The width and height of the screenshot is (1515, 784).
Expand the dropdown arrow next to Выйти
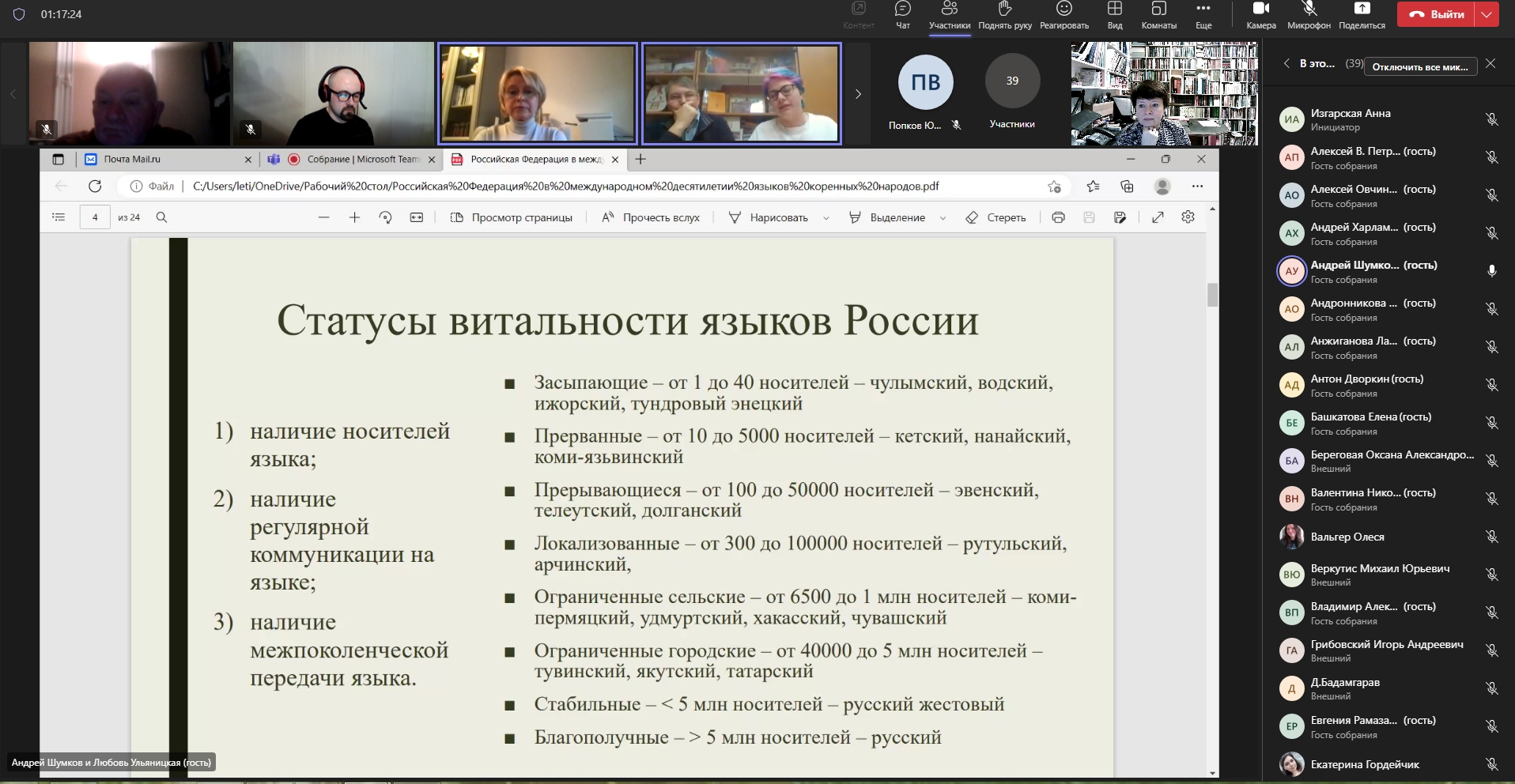tap(1488, 14)
